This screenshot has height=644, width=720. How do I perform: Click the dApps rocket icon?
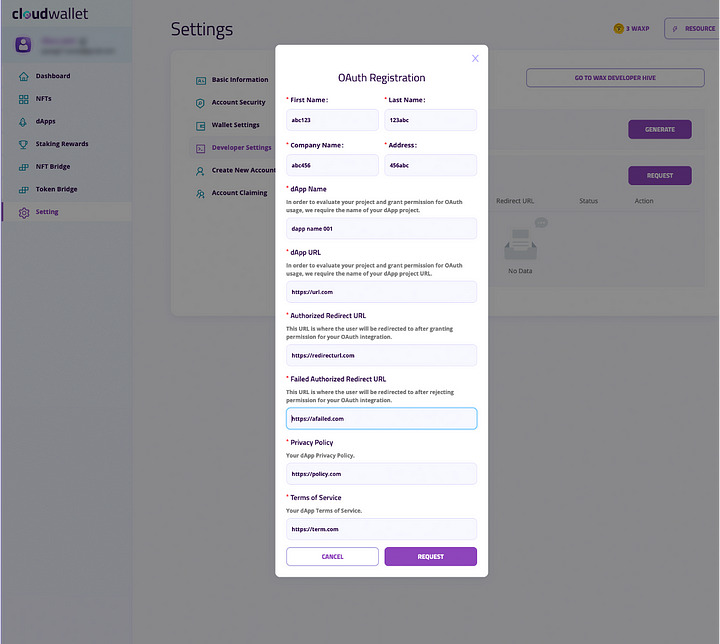(23, 122)
